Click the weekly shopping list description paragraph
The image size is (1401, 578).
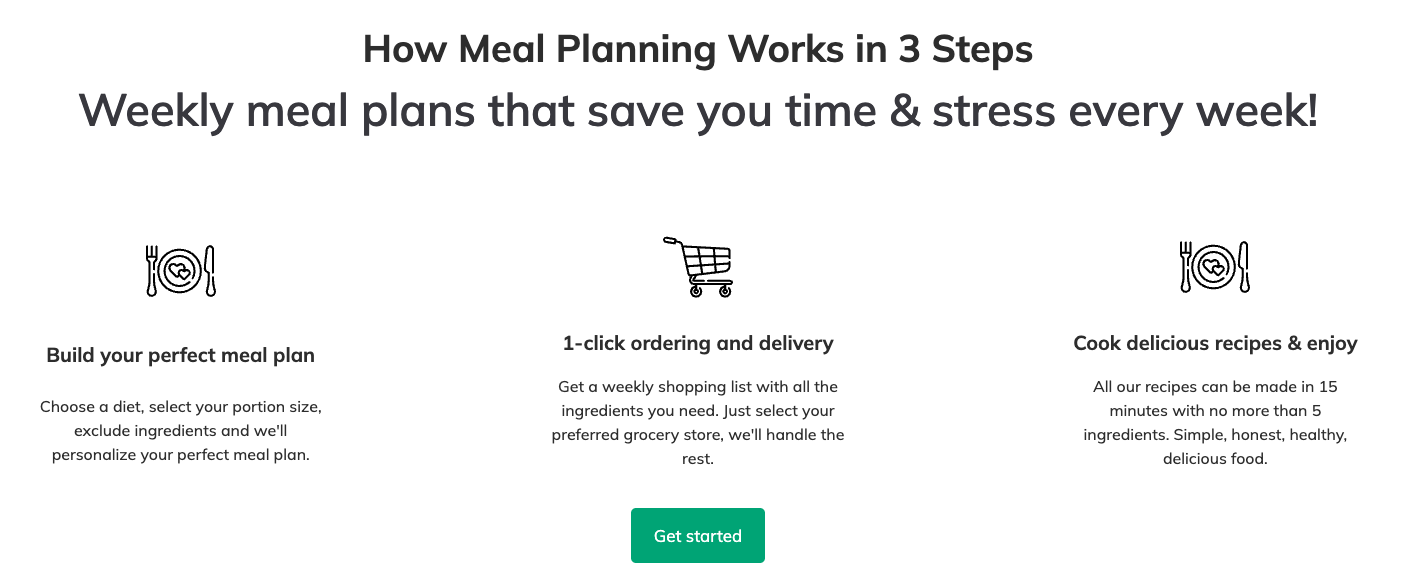pos(698,422)
